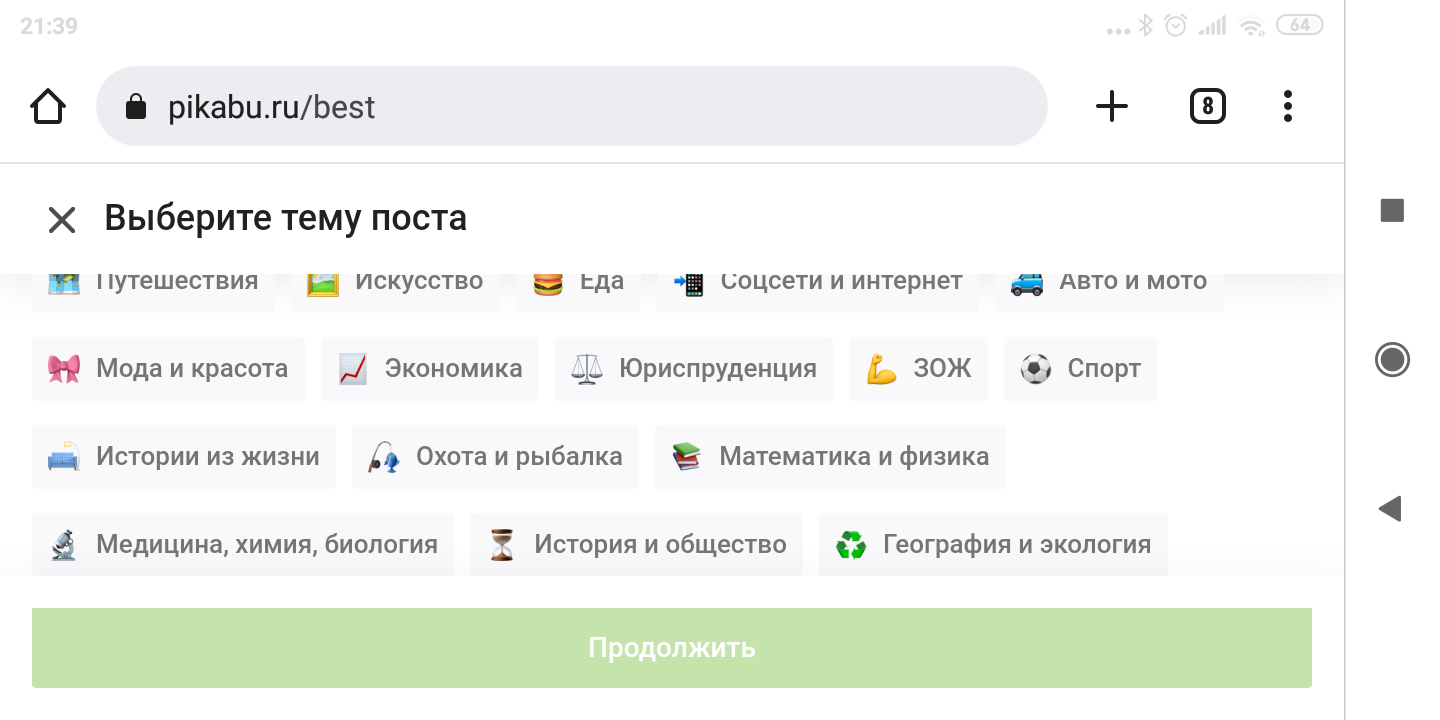Select the Медицина, химия, биология topic
Screen dimensions: 1440x720
point(243,544)
